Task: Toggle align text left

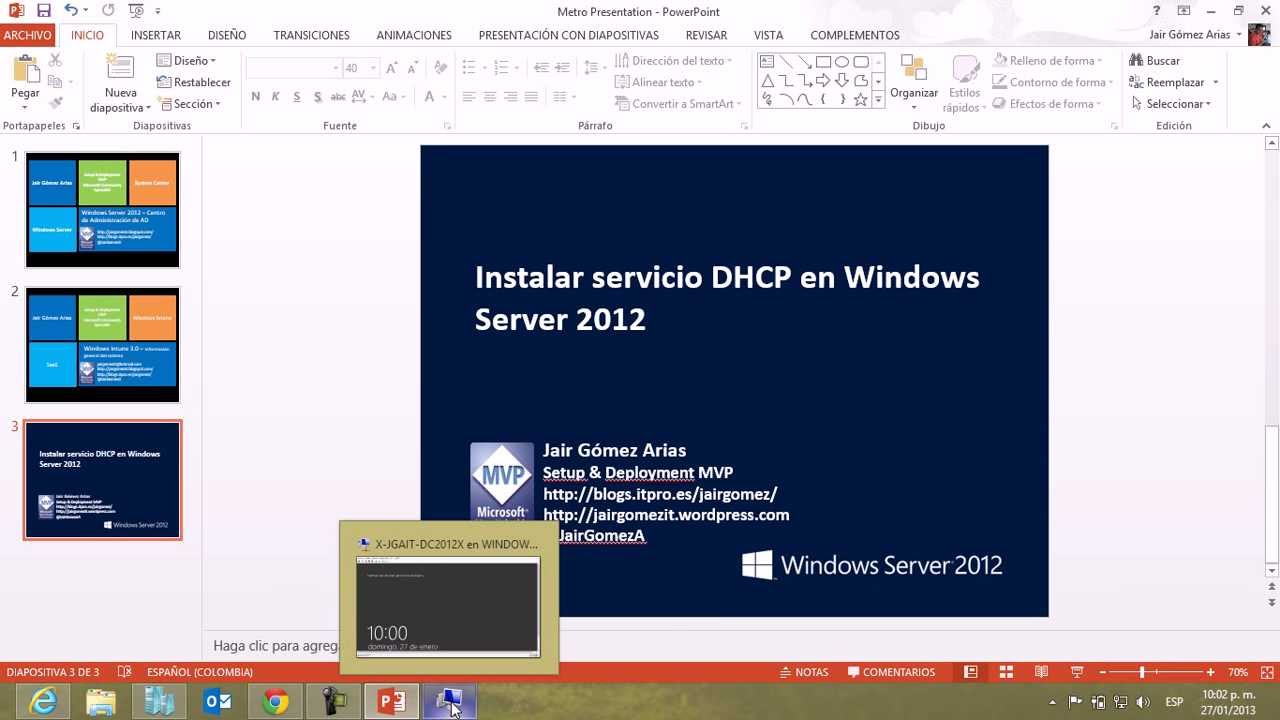Action: tap(469, 97)
